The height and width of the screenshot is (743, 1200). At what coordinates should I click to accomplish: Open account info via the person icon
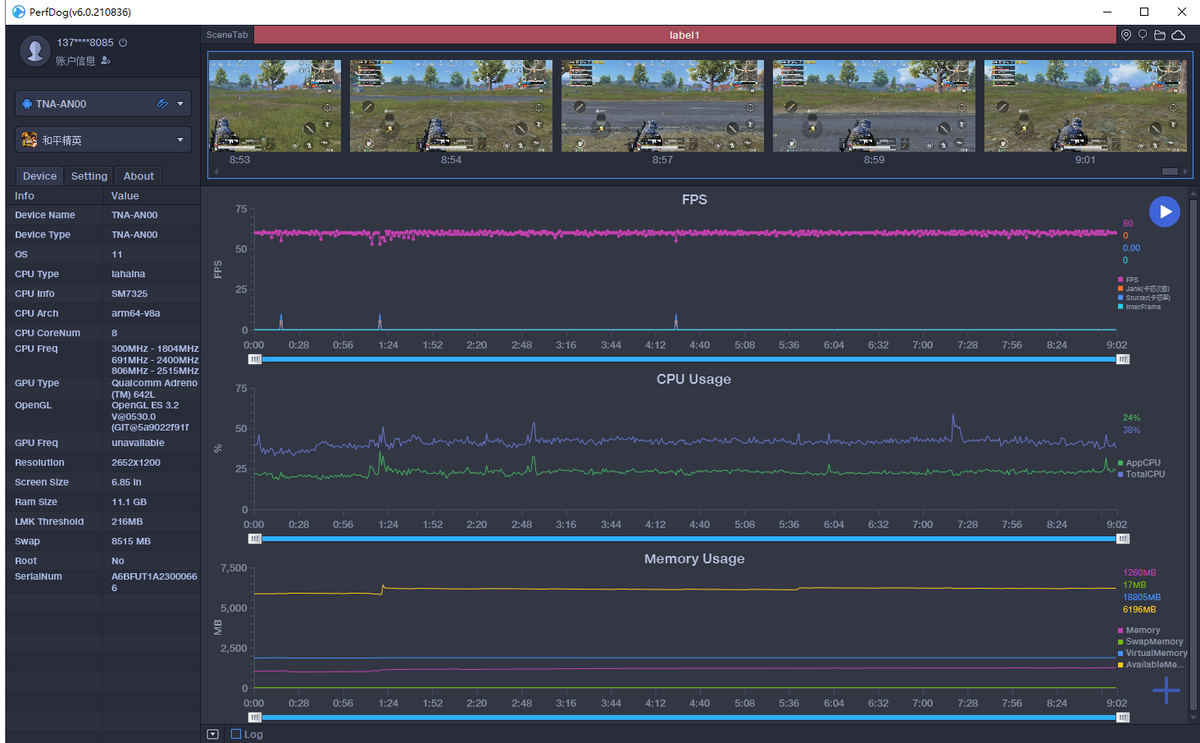(106, 61)
